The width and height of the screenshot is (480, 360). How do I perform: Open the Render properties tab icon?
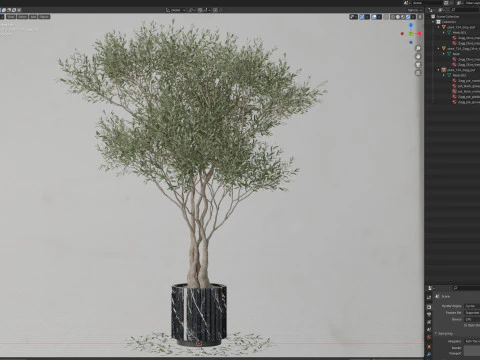click(429, 307)
